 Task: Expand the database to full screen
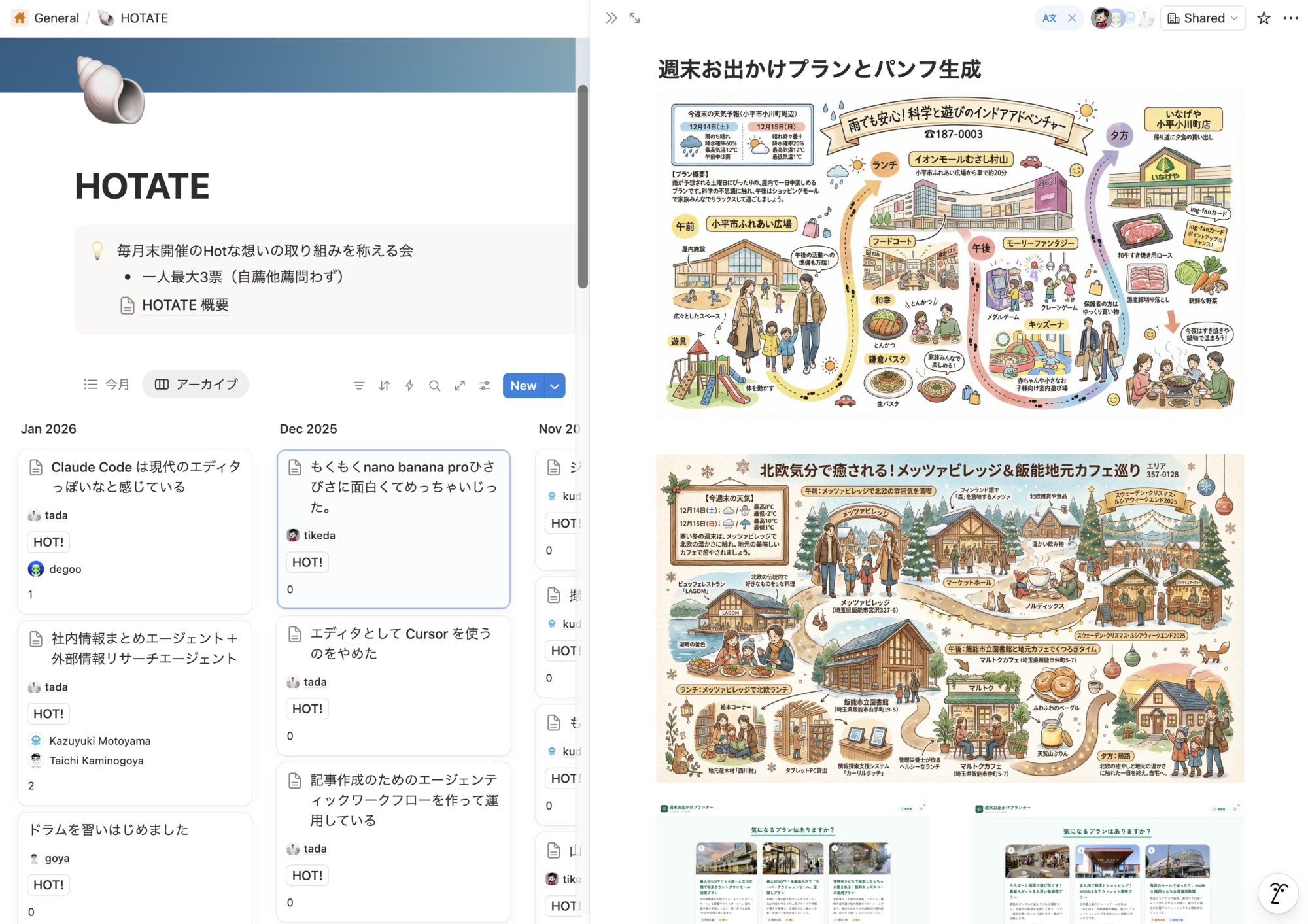pos(460,386)
